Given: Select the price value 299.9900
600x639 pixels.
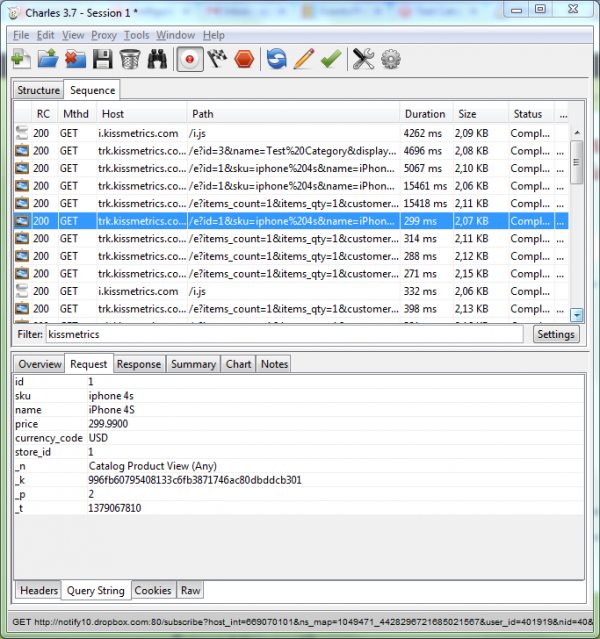Looking at the screenshot, I should pyautogui.click(x=108, y=424).
